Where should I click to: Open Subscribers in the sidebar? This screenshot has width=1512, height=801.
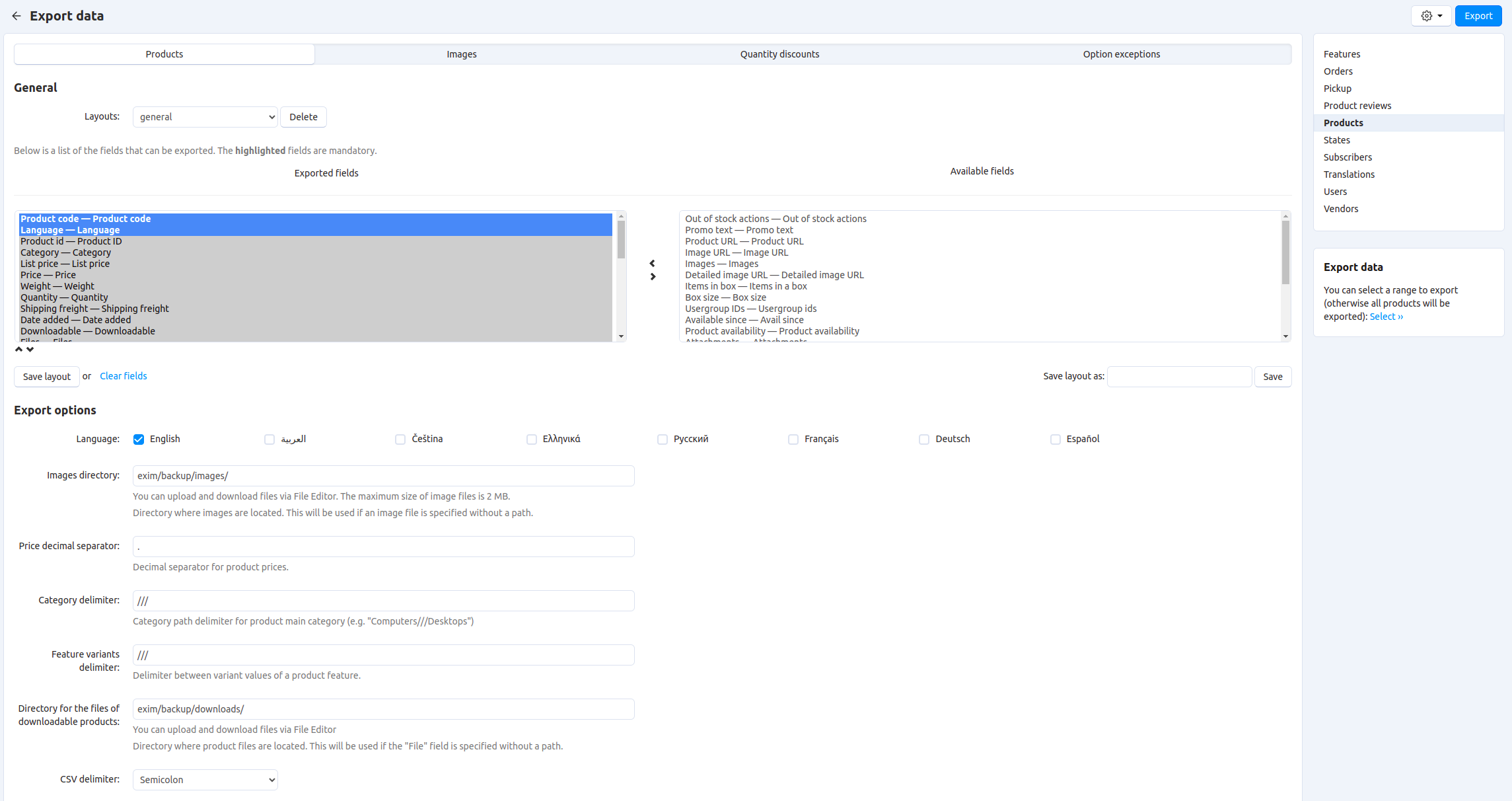point(1348,157)
